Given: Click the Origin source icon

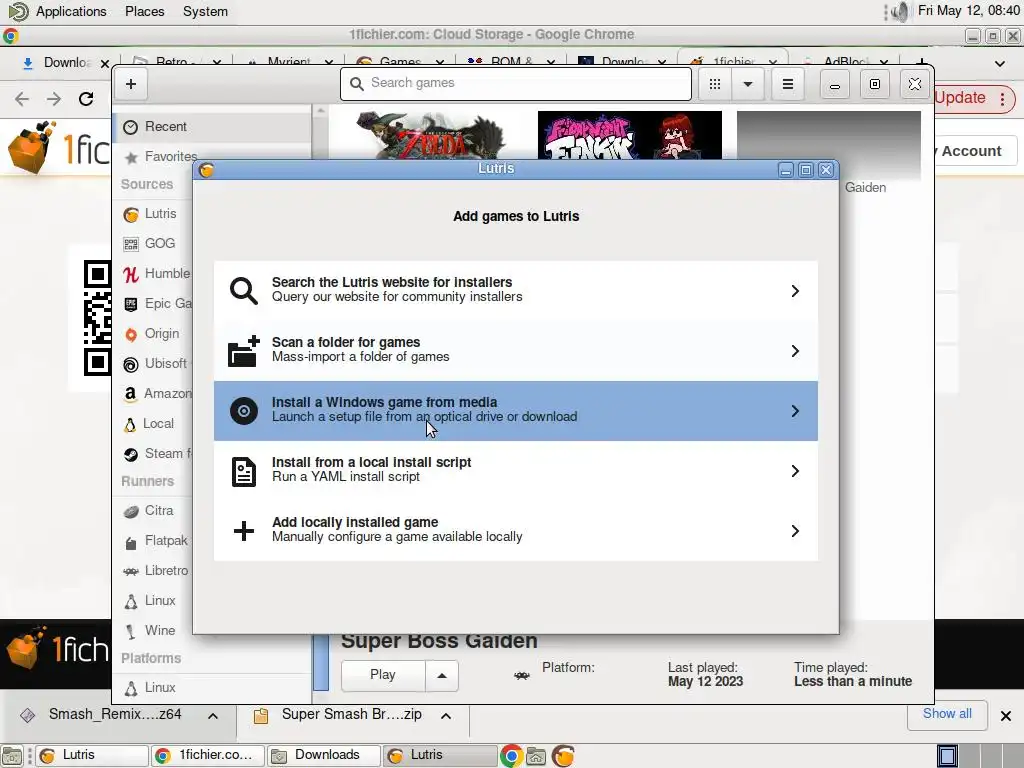Looking at the screenshot, I should point(131,334).
